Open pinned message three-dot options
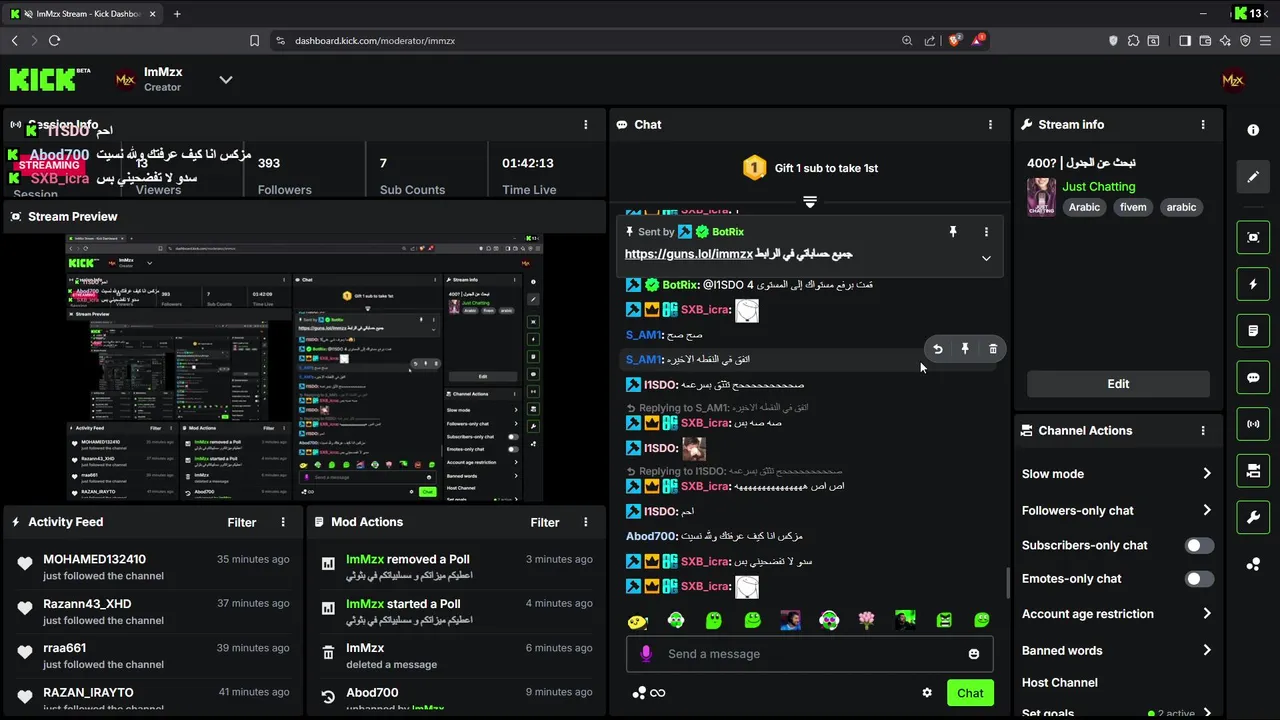This screenshot has height=720, width=1280. click(986, 232)
